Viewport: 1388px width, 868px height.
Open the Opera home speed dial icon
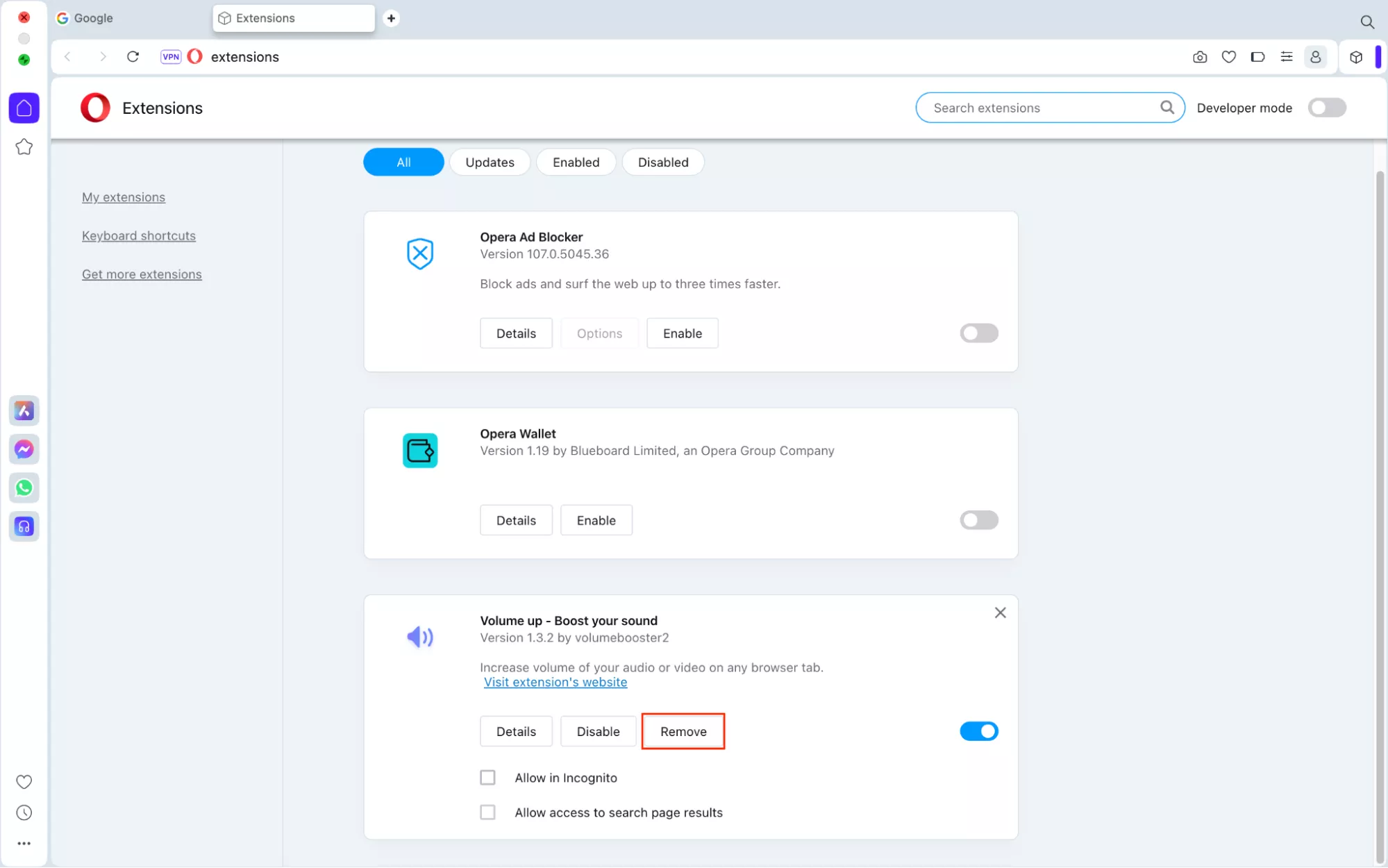[x=24, y=108]
